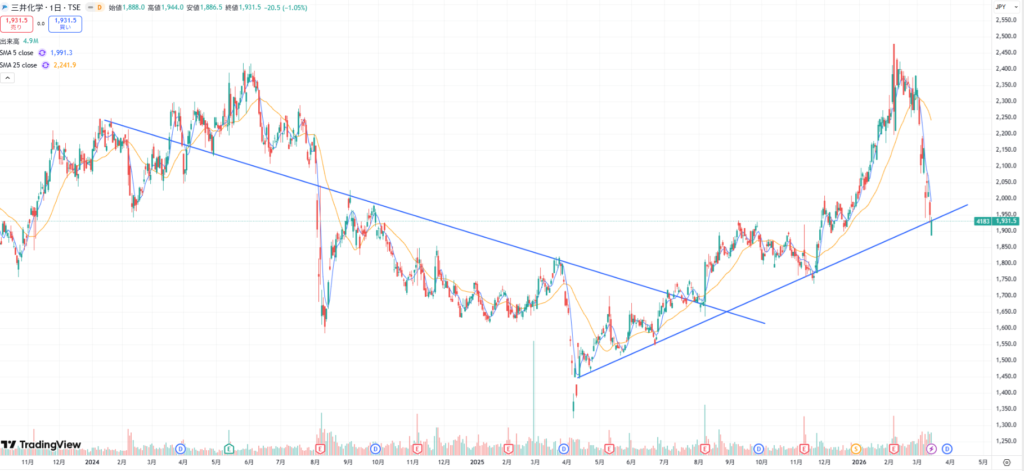Image resolution: width=1024 pixels, height=471 pixels.
Task: Click the SMA 25 close indicator icon
Action: click(x=45, y=65)
